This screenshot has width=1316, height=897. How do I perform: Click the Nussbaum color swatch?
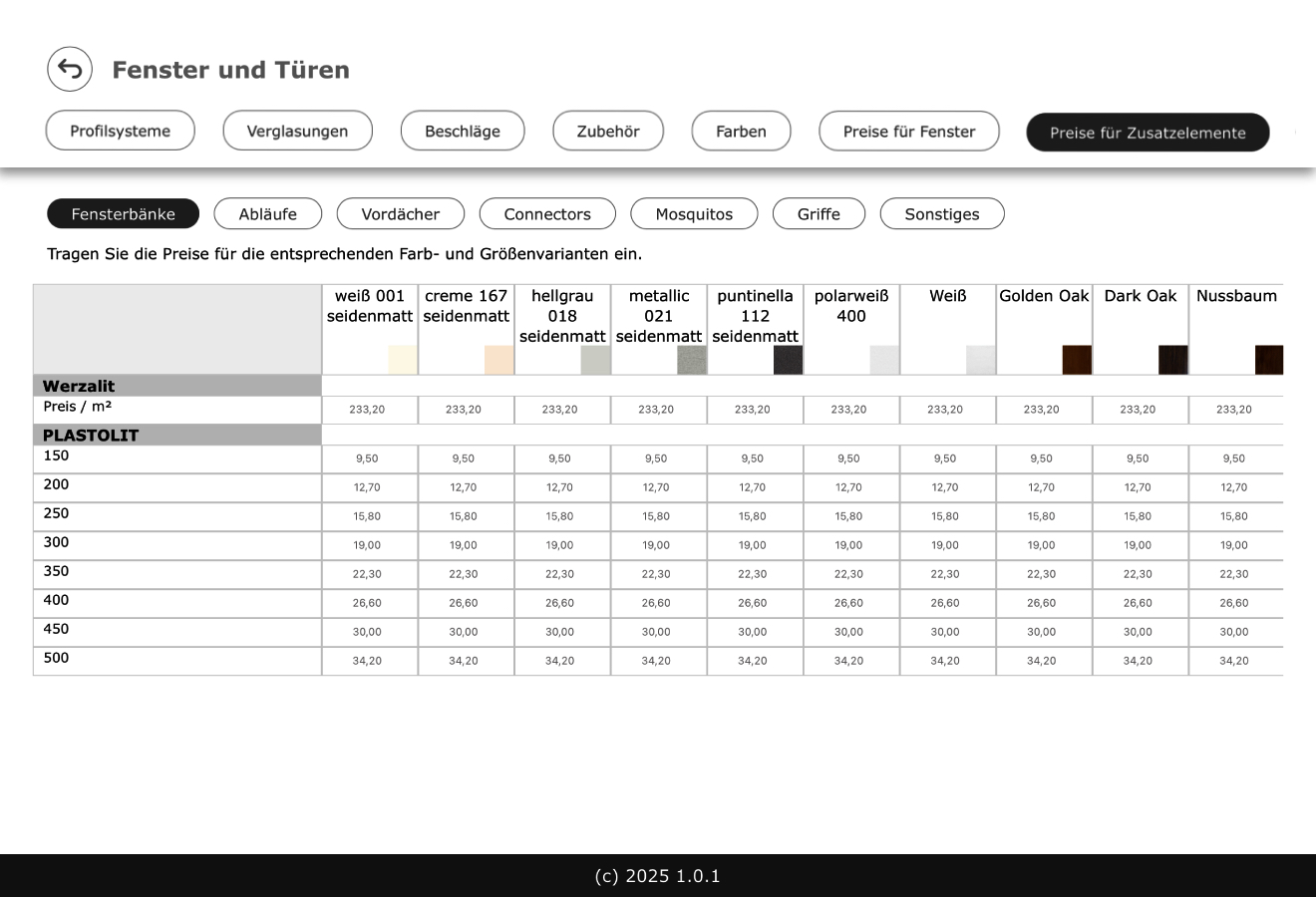coord(1270,360)
